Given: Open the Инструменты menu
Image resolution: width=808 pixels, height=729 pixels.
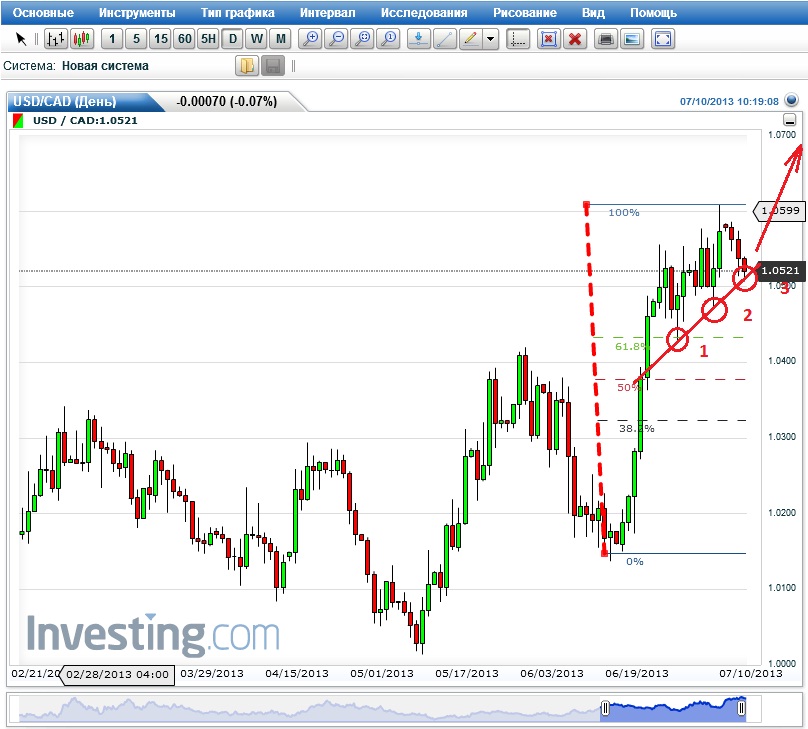Looking at the screenshot, I should [137, 13].
